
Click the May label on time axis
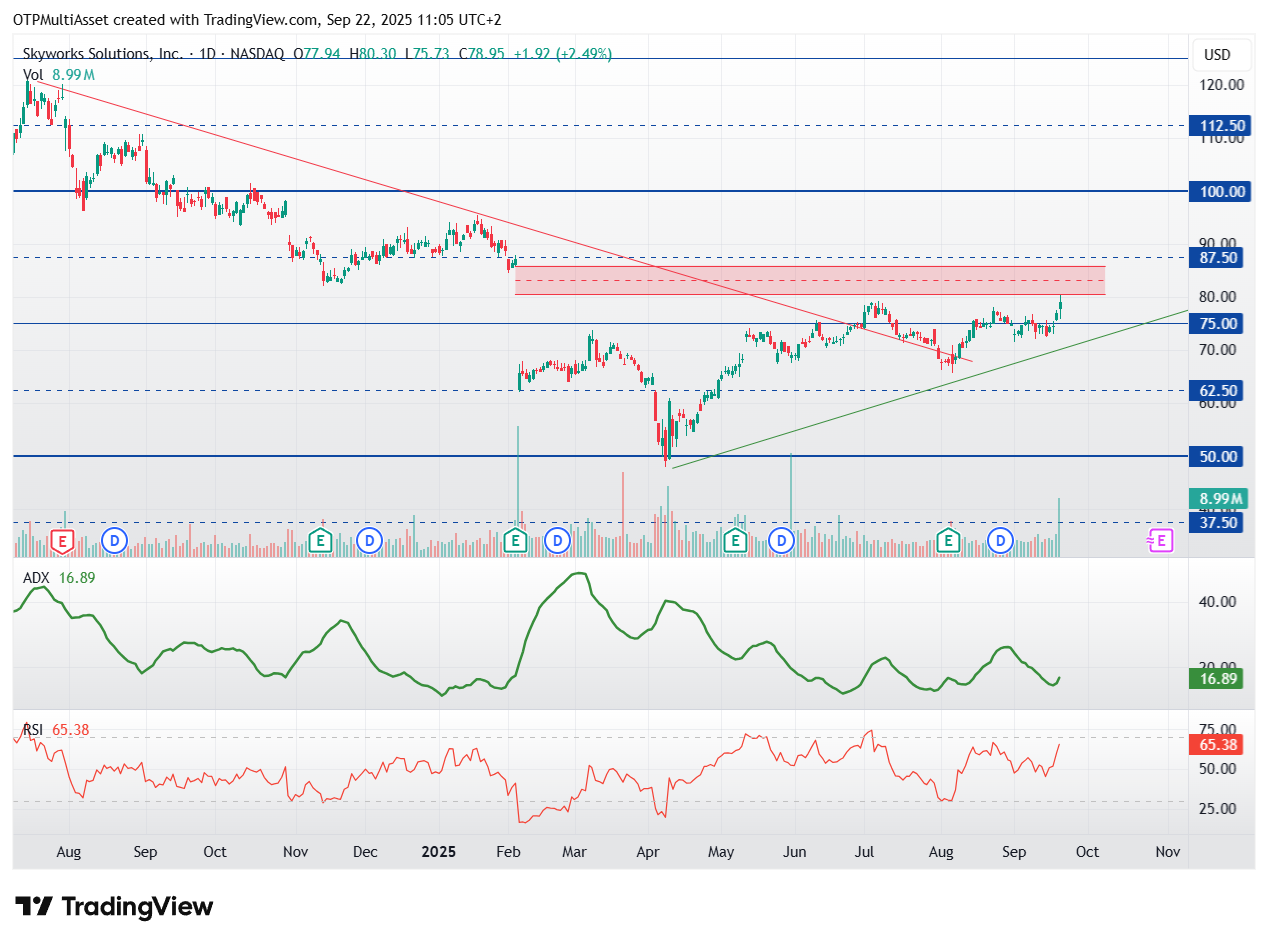coord(720,852)
